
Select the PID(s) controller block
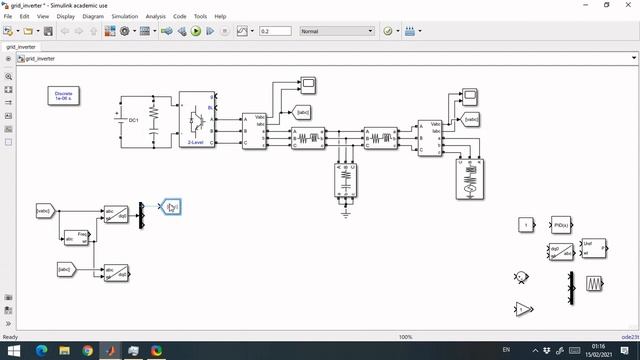(561, 225)
